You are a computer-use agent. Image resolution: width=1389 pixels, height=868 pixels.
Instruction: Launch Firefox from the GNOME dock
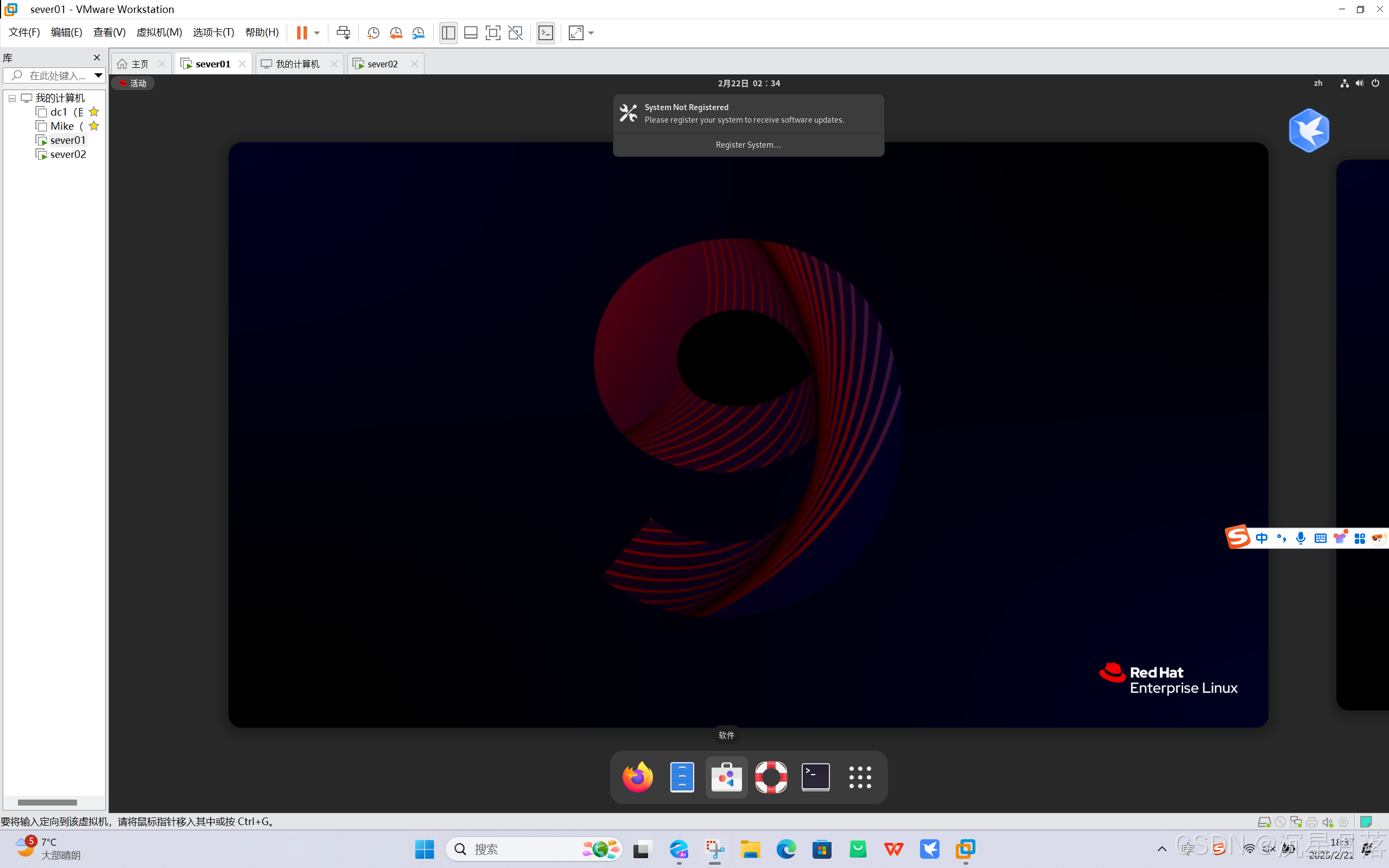click(637, 777)
